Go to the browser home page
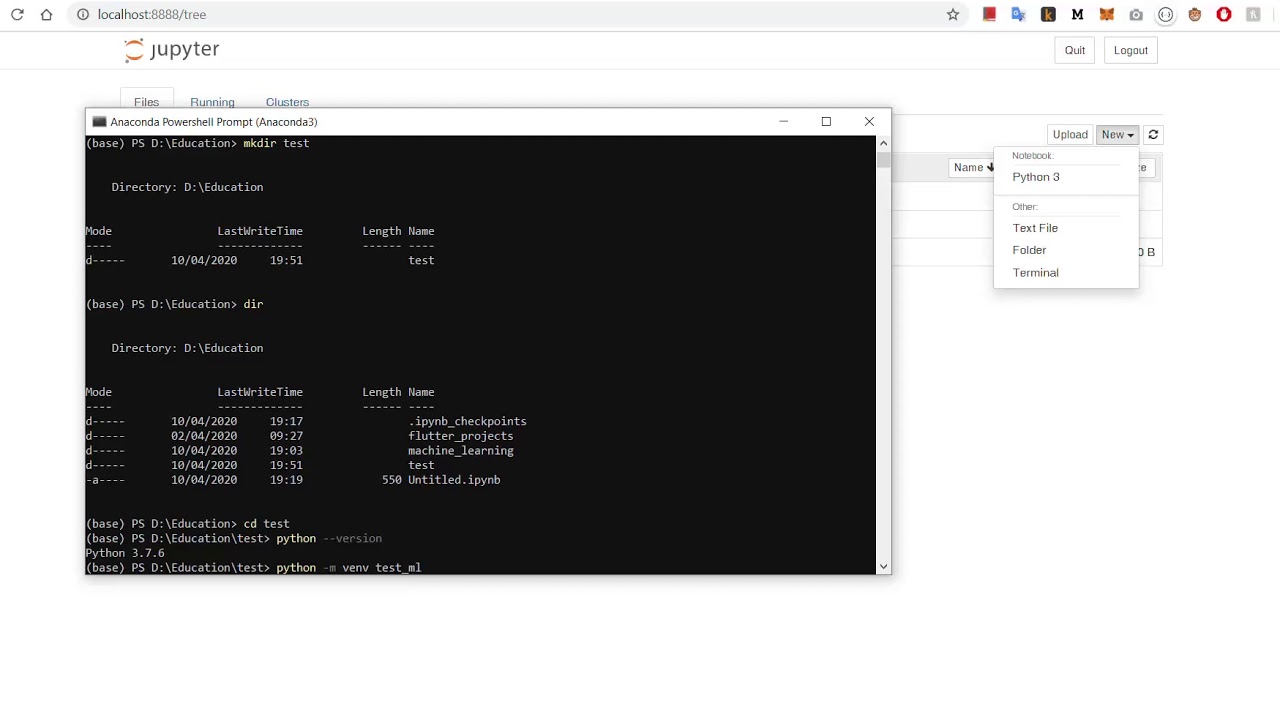 click(46, 15)
